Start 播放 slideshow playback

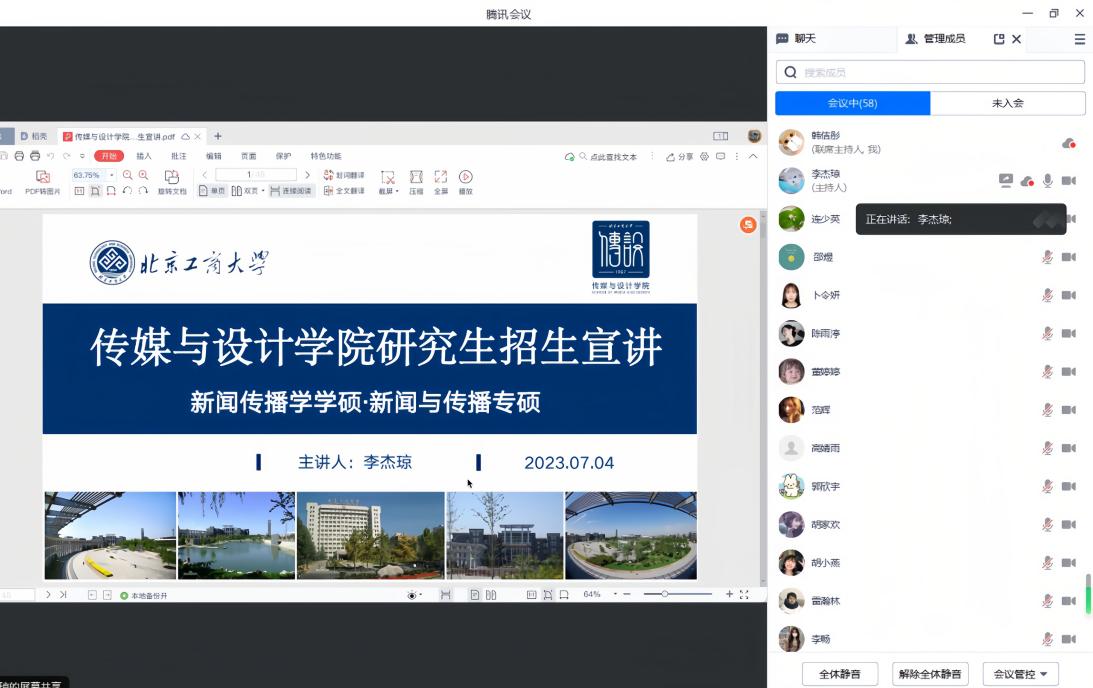(465, 177)
